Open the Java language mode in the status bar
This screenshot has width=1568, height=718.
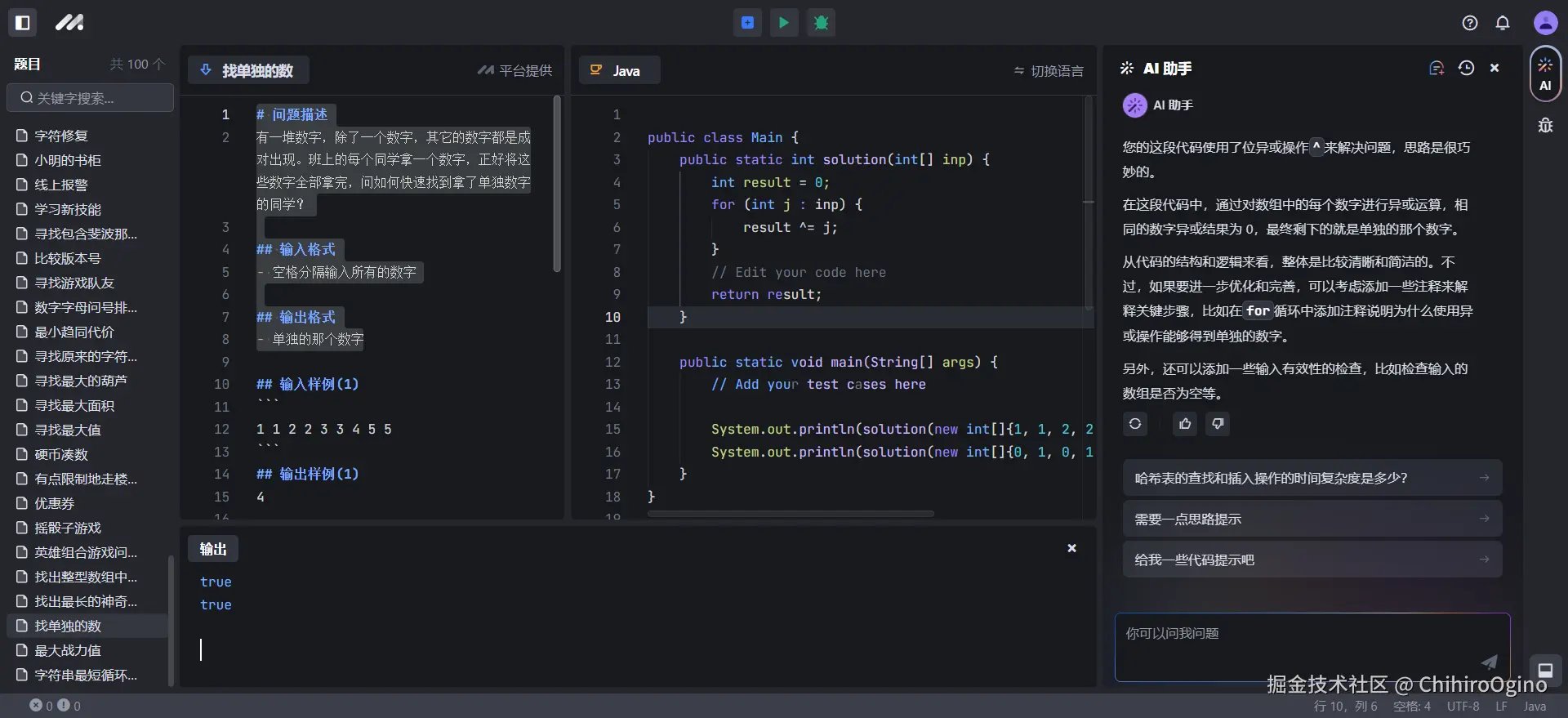point(1535,707)
